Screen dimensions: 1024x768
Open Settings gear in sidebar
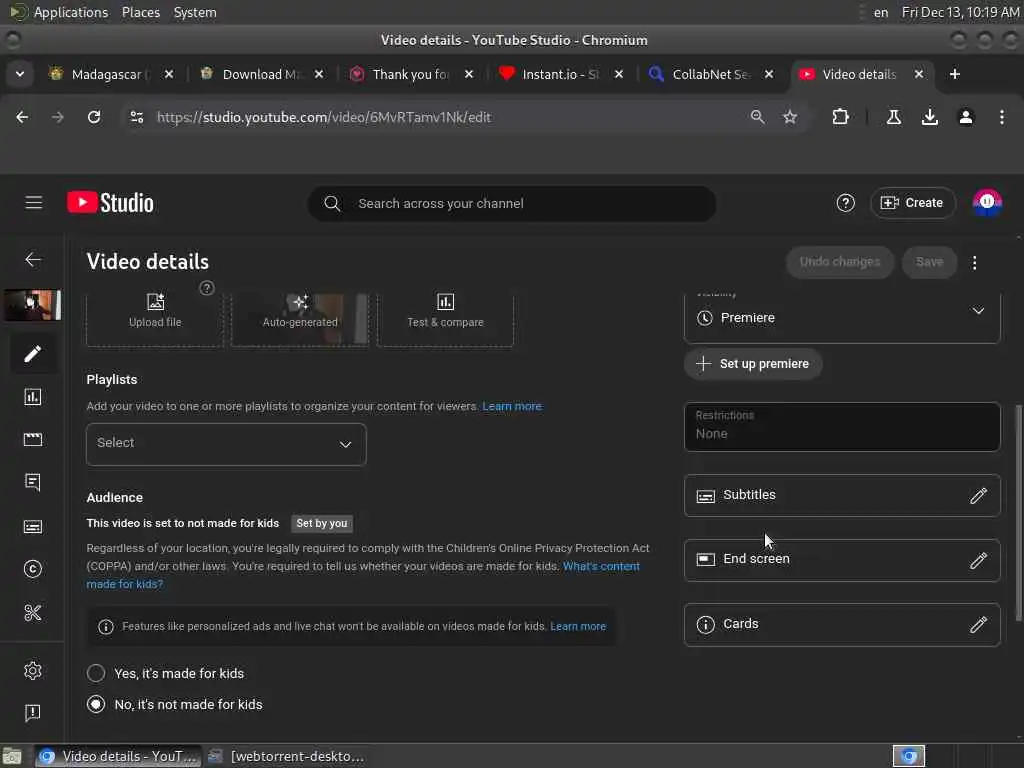click(33, 671)
